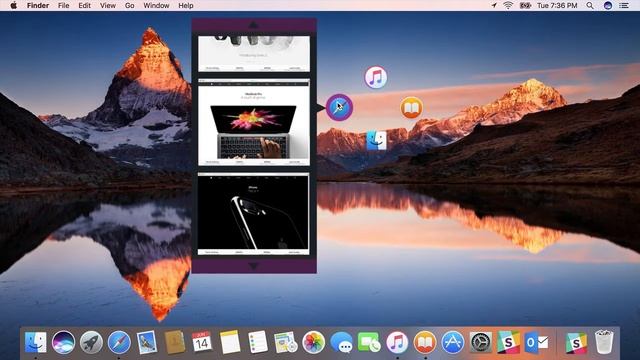Image resolution: width=640 pixels, height=360 pixels.
Task: Select the top partially visible window preview
Action: click(x=254, y=53)
